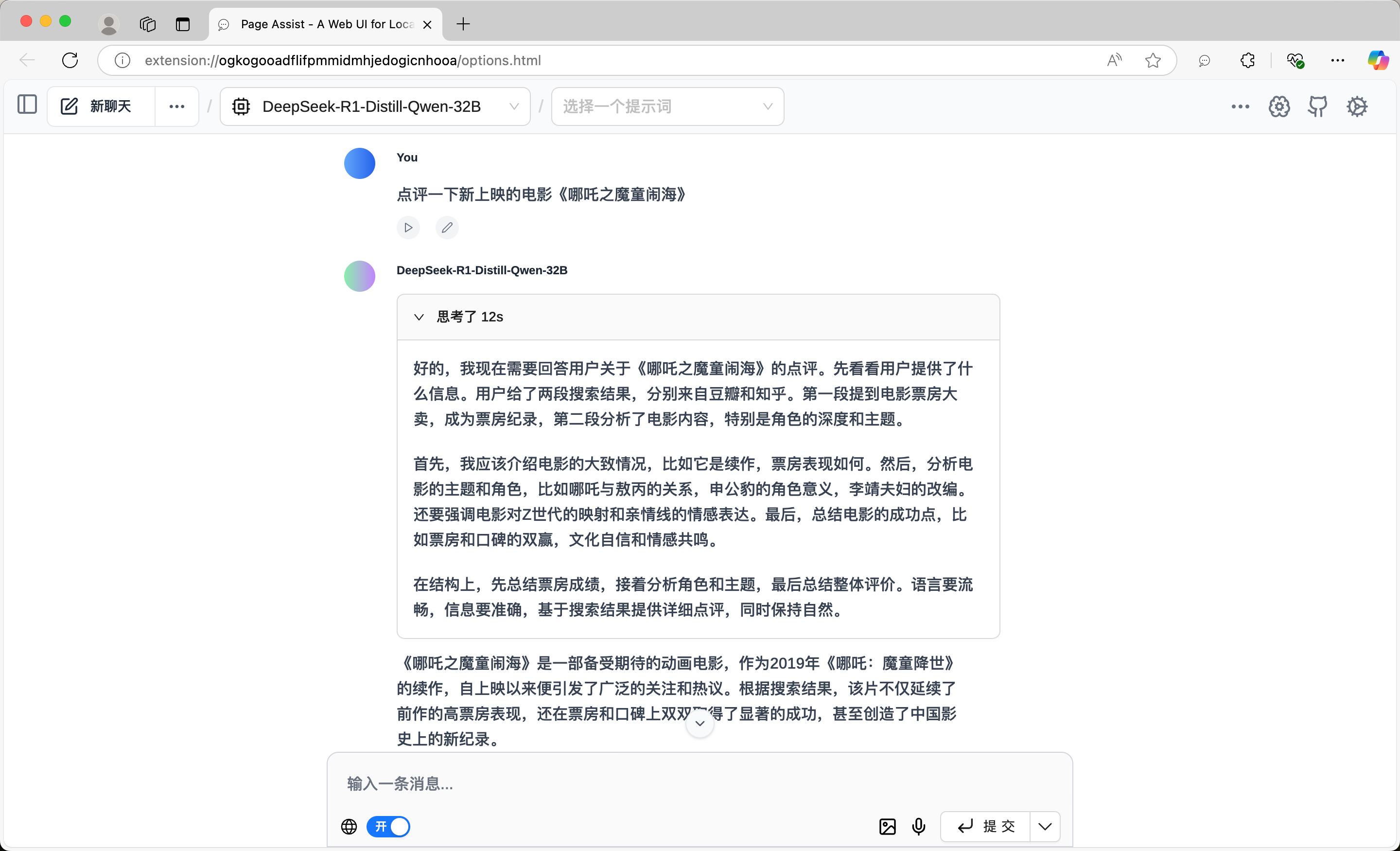Collapse the 思考了 12s thinking section
Viewport: 1400px width, 851px height.
(x=698, y=317)
